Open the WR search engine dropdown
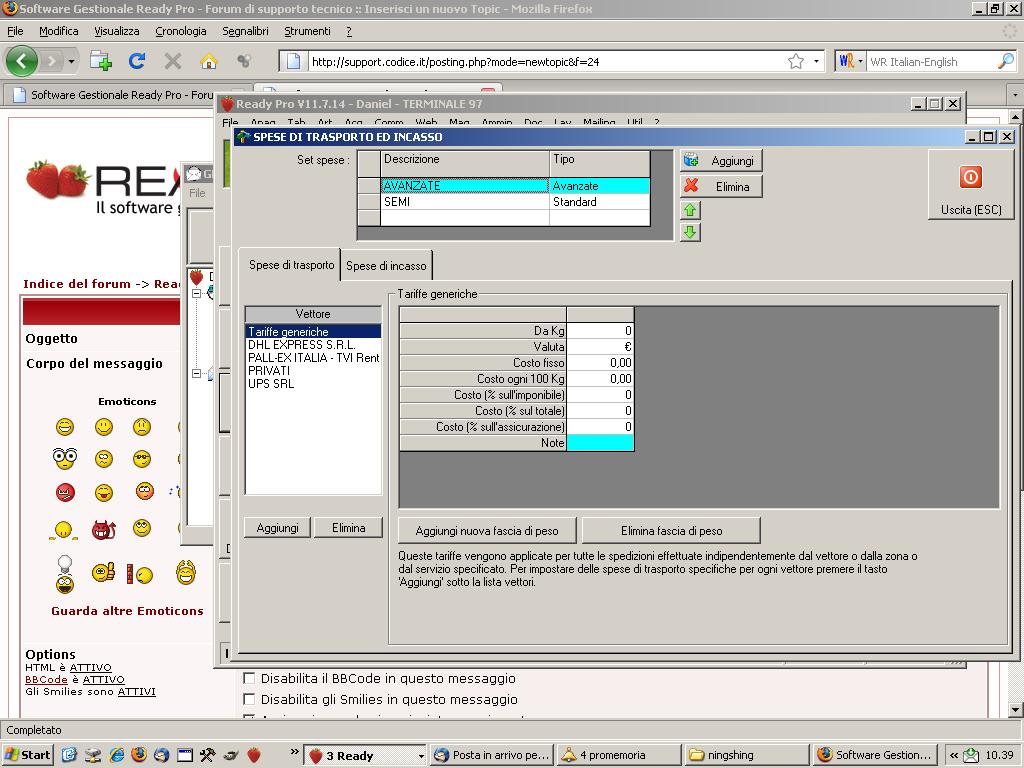 click(x=860, y=61)
